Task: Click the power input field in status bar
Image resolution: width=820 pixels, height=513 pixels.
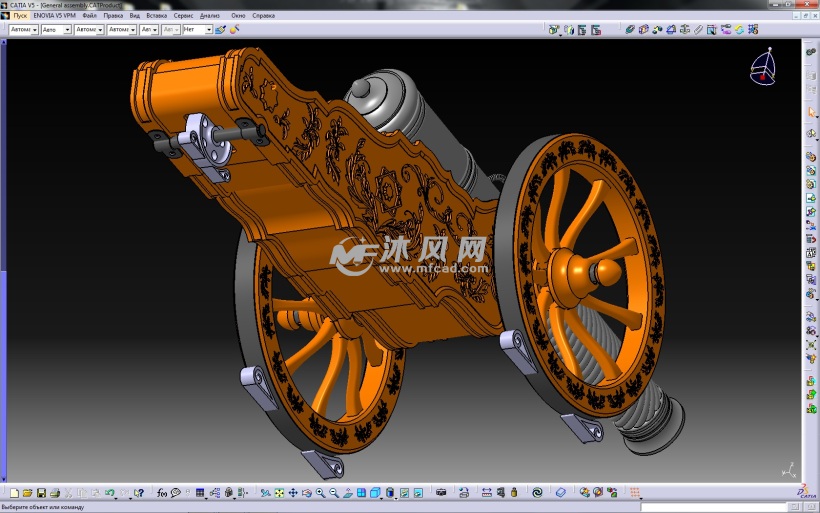Action: pyautogui.click(x=713, y=507)
